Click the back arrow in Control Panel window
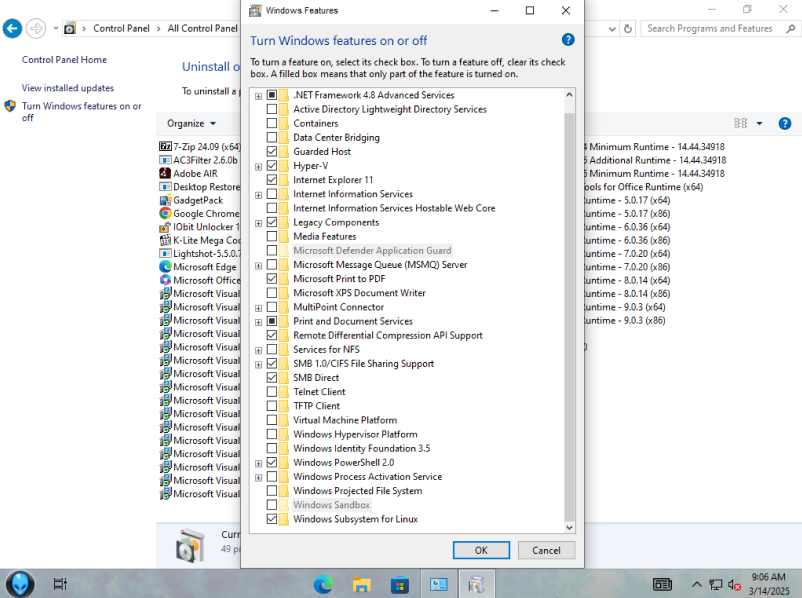The image size is (802, 598). (13, 29)
